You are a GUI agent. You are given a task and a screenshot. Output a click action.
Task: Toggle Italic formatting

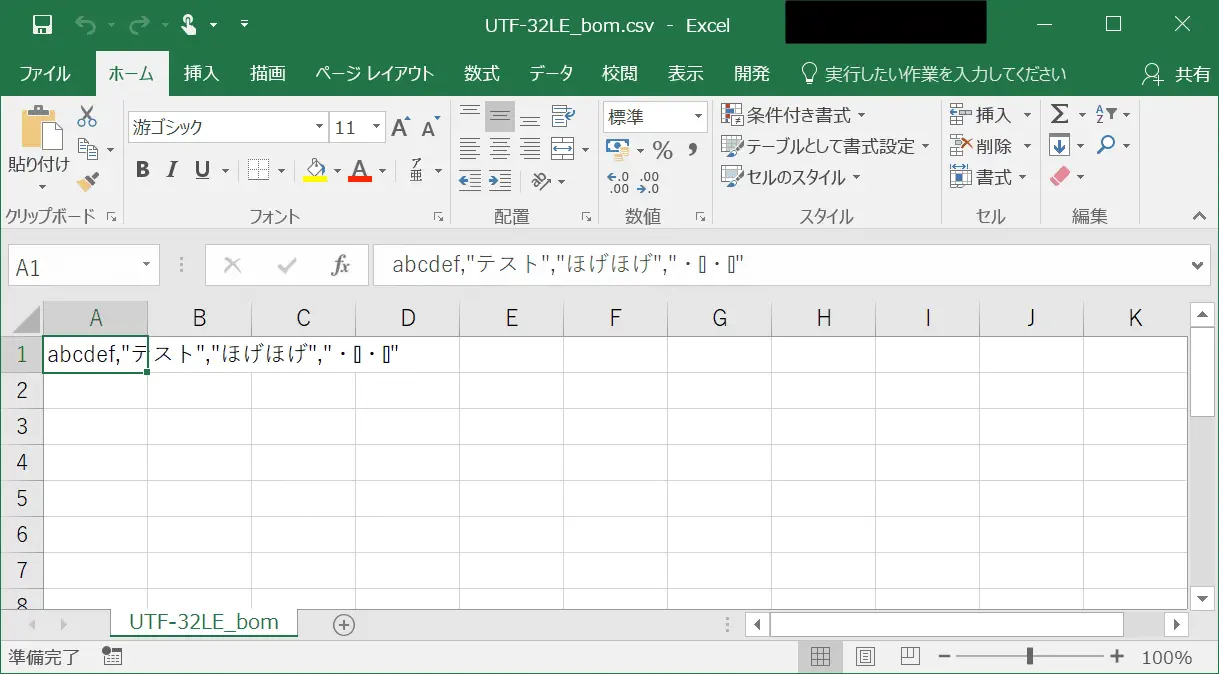[172, 170]
